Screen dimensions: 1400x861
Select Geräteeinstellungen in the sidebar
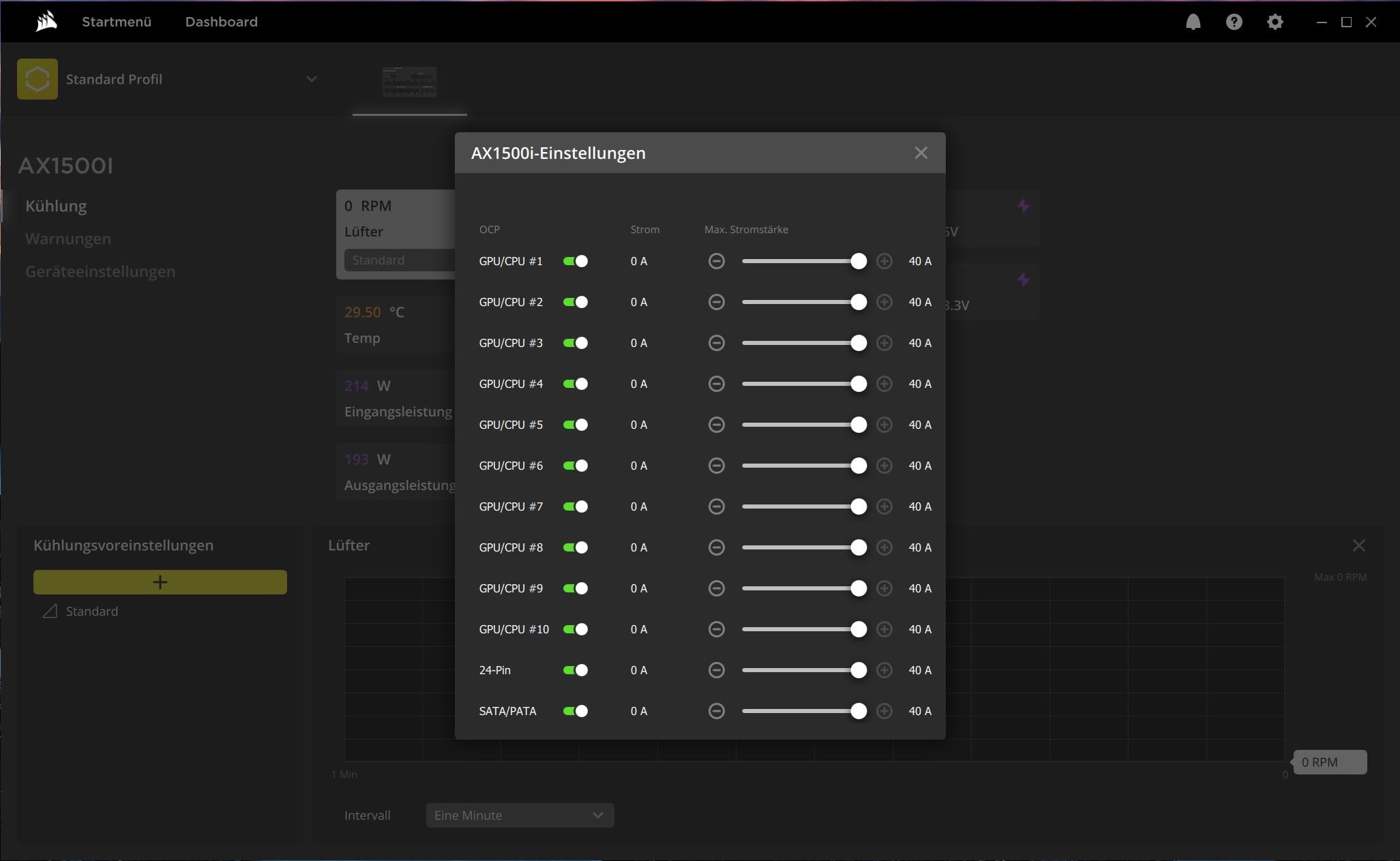coord(100,271)
